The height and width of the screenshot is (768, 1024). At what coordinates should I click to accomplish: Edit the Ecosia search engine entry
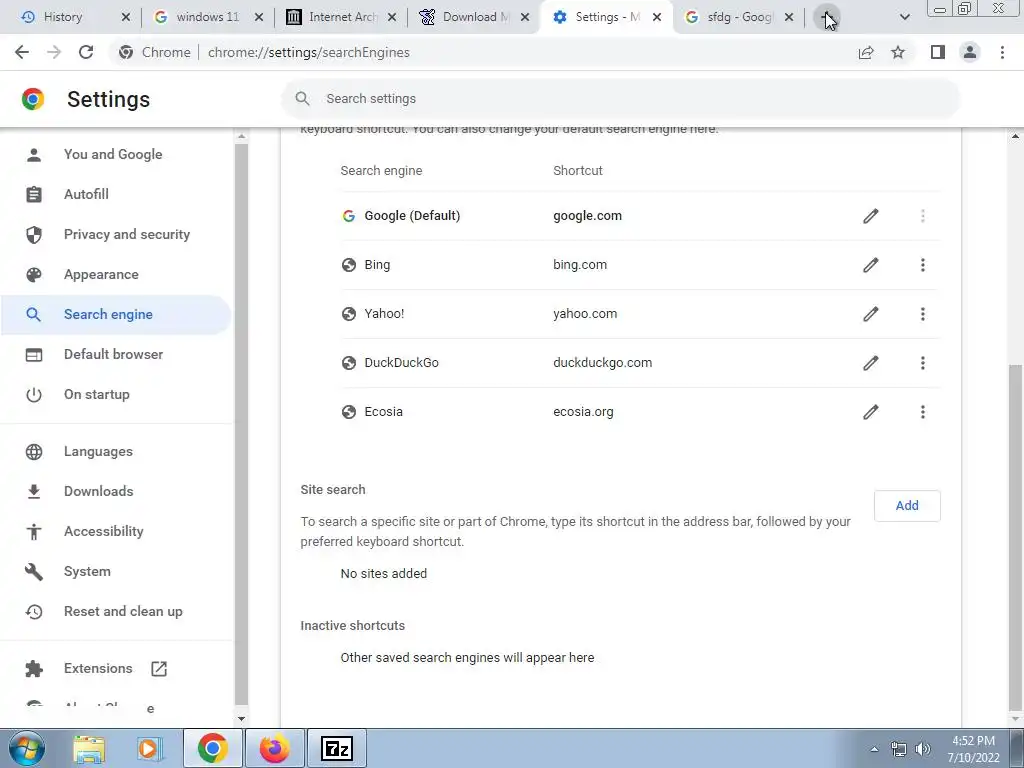(x=871, y=412)
